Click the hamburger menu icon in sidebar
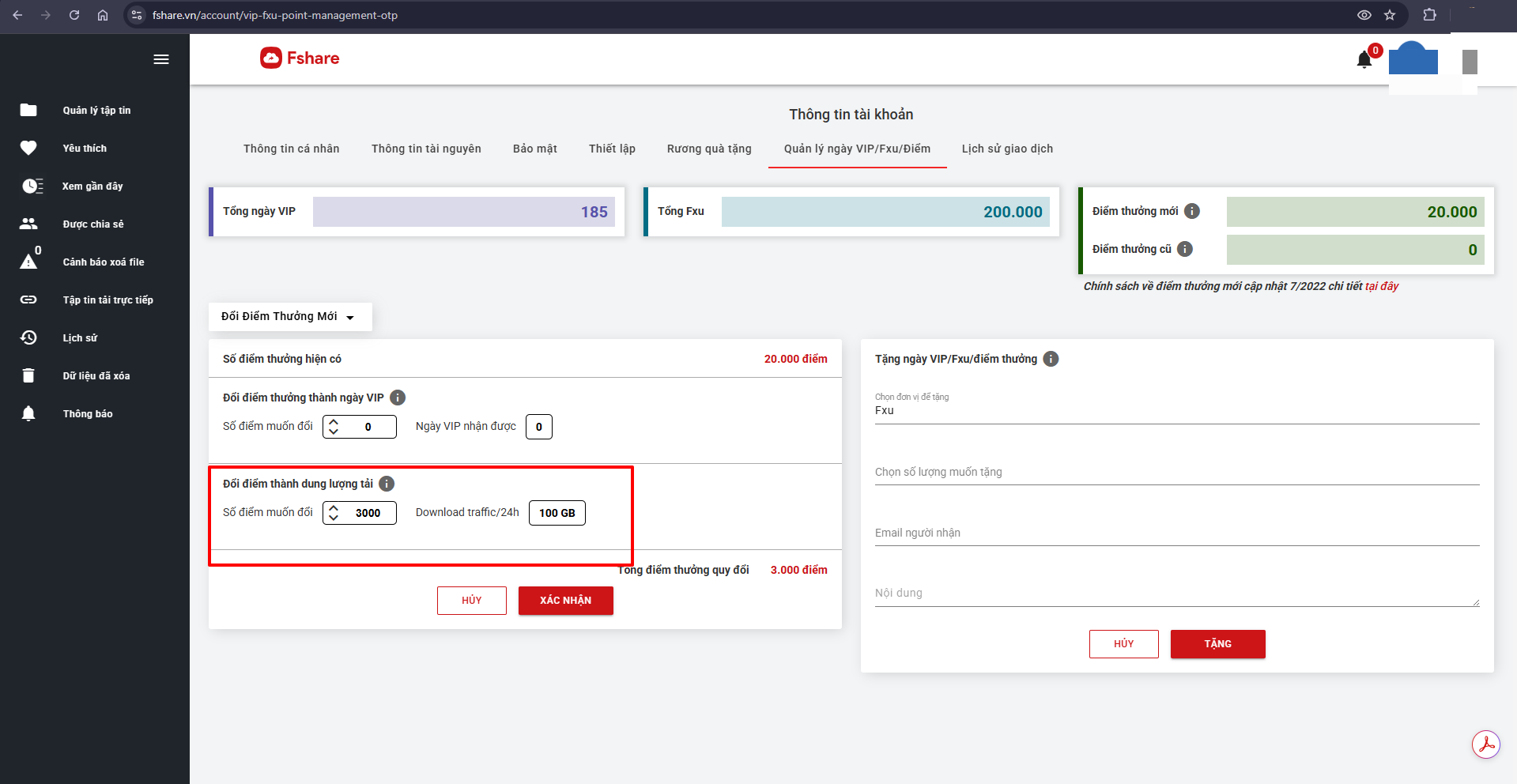Image resolution: width=1517 pixels, height=784 pixels. click(161, 59)
